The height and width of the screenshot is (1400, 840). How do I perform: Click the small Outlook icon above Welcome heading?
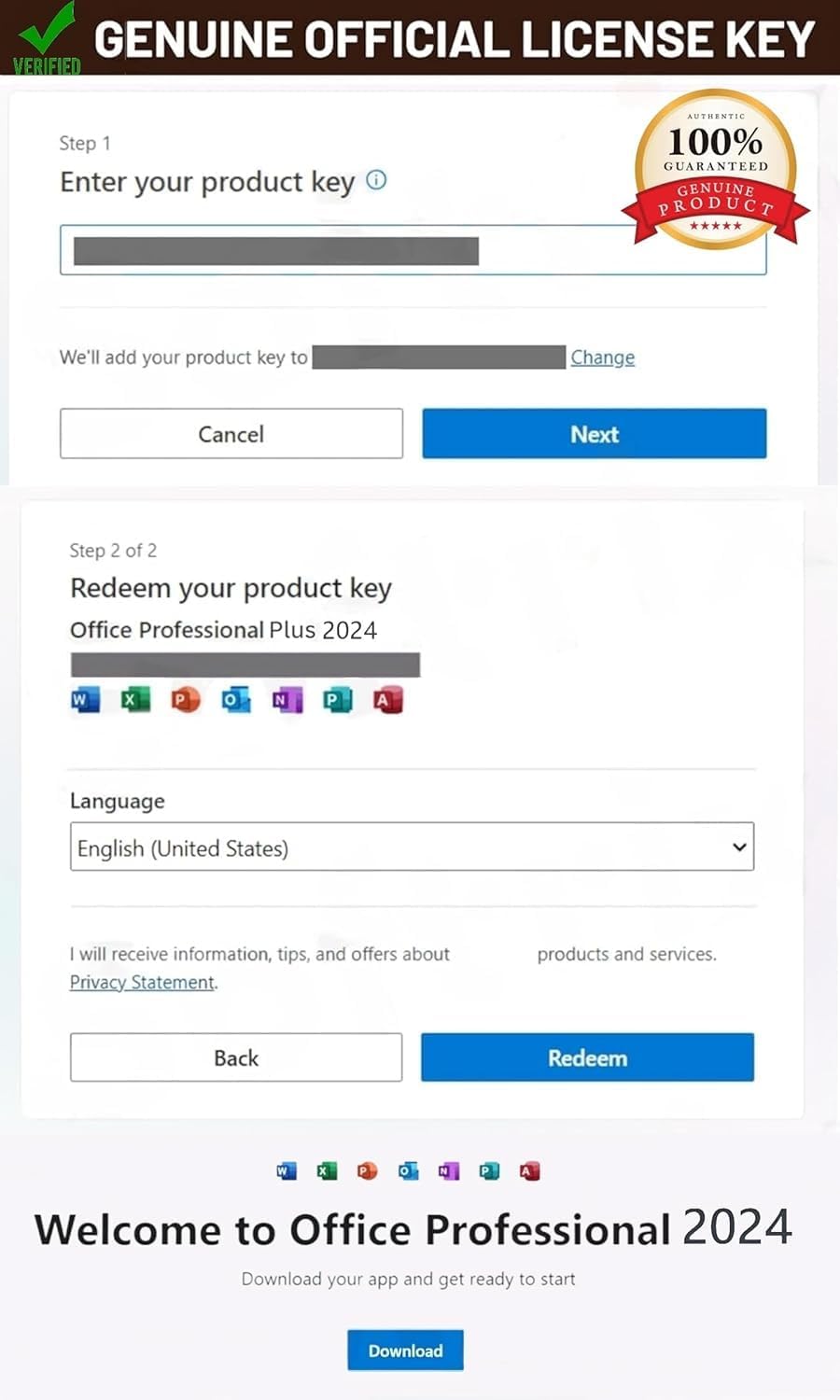tap(408, 1170)
